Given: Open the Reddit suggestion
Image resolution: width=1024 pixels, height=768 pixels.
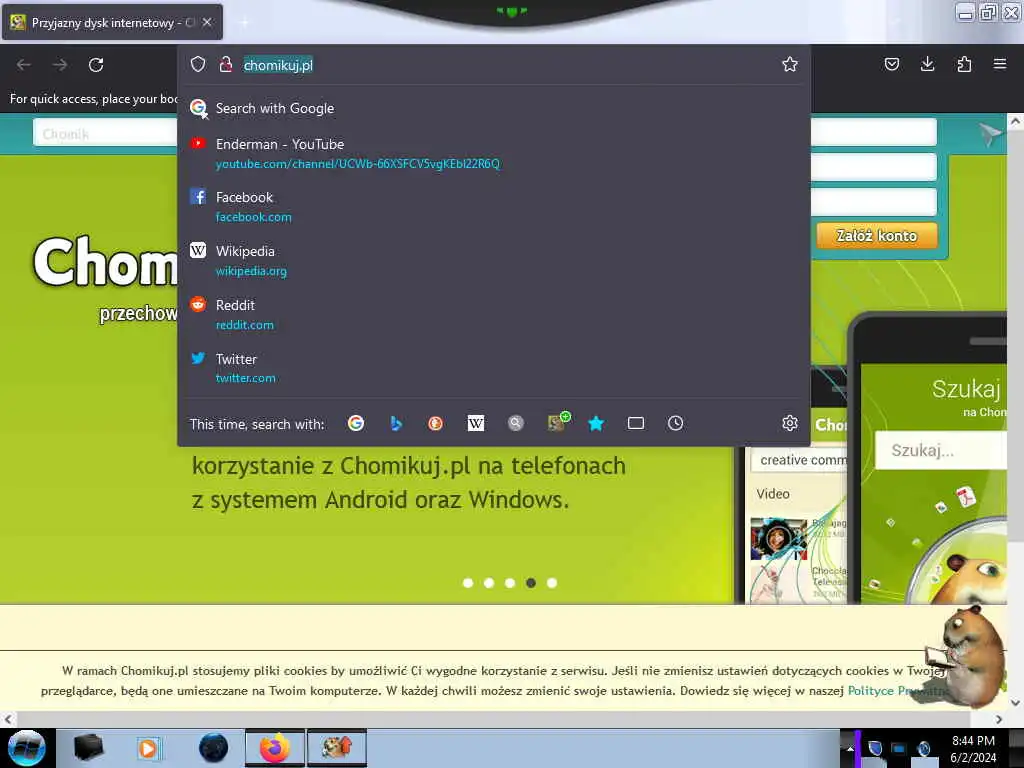Looking at the screenshot, I should point(493,314).
